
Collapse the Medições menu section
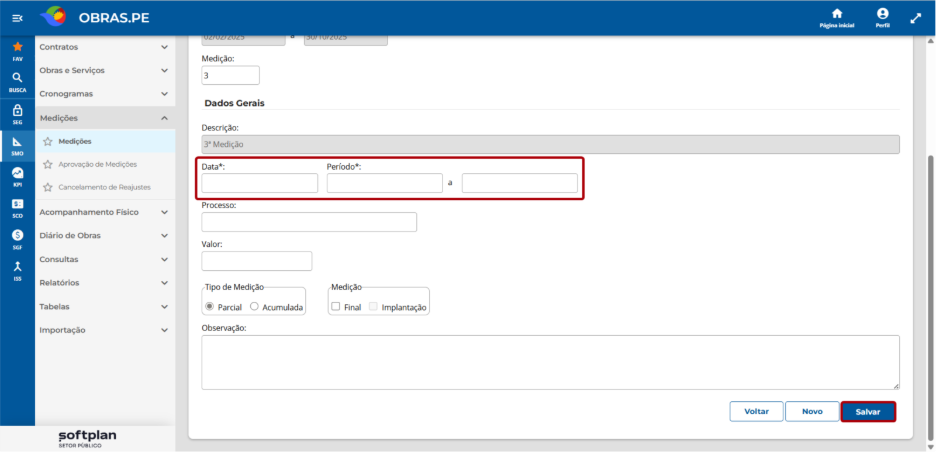[x=105, y=118]
